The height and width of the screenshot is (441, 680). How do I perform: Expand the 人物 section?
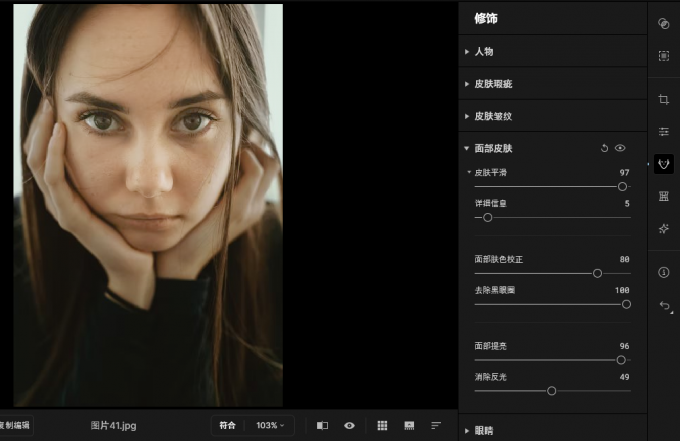[484, 51]
